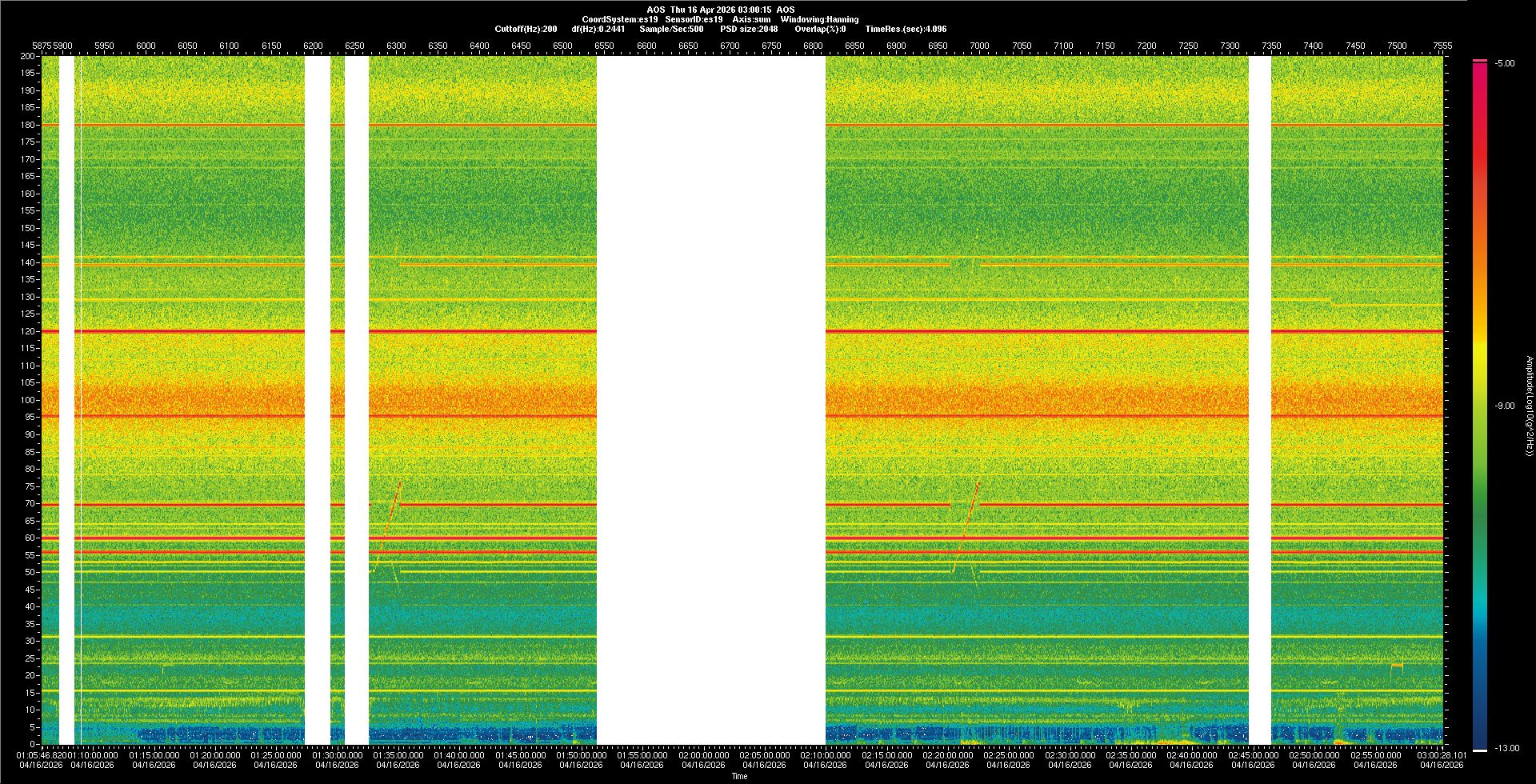
Task: Click the 7000 tick on the top axis
Action: click(979, 46)
